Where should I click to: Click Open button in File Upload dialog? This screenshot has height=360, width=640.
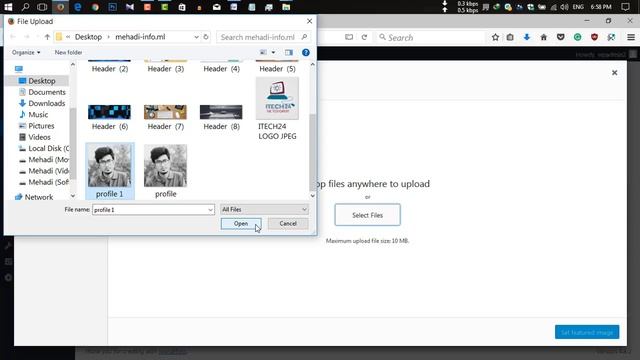coord(241,224)
